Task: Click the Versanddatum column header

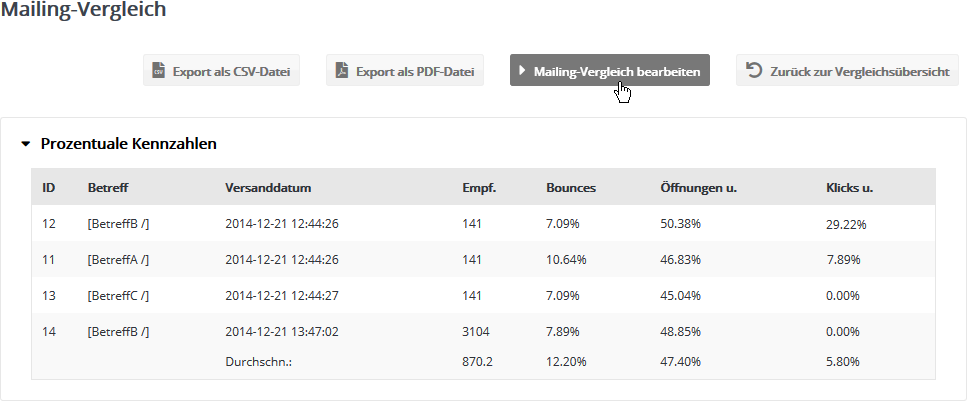Action: [269, 187]
